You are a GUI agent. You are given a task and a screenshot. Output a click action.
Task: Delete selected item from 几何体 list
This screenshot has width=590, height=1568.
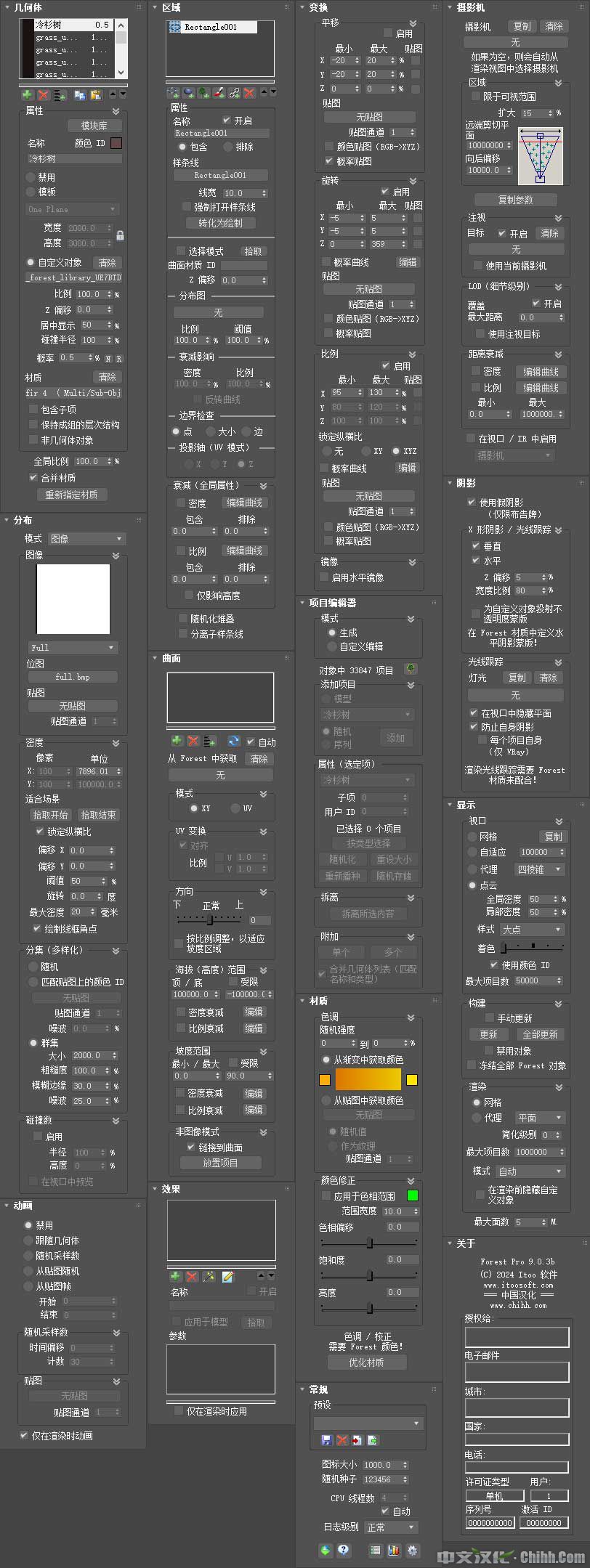point(44,95)
